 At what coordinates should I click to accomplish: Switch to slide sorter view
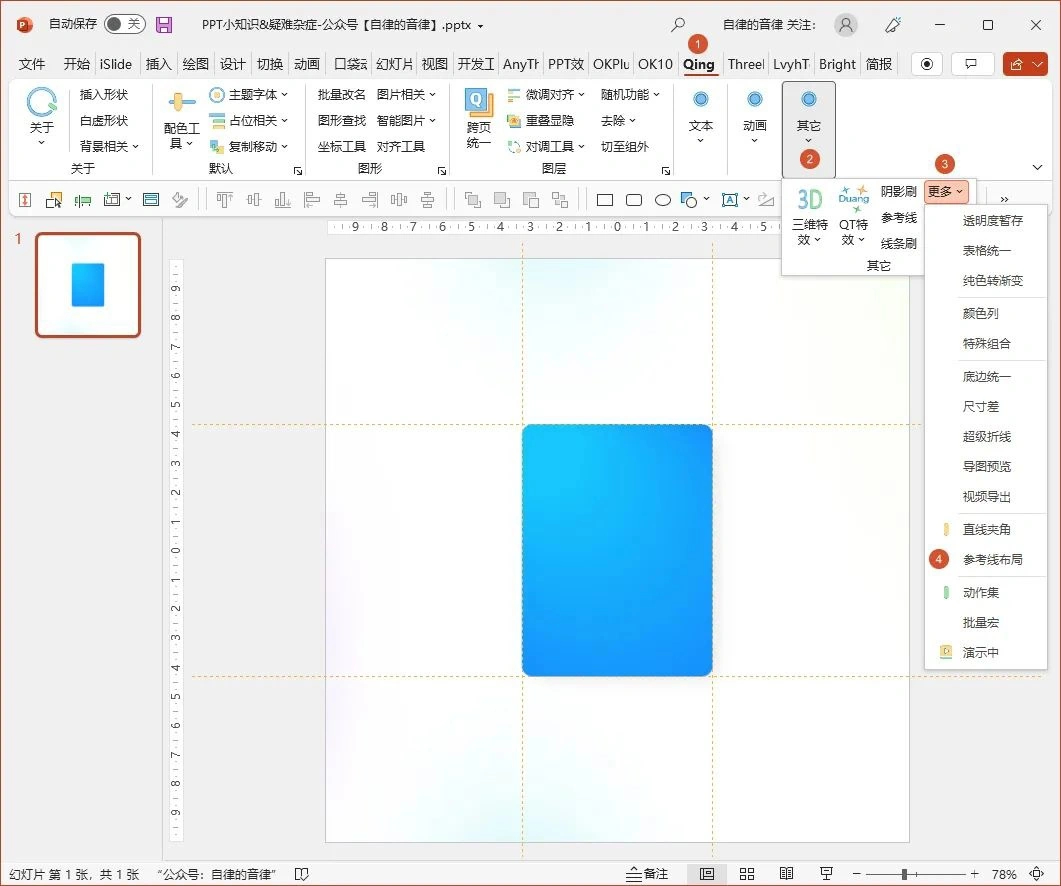tap(747, 874)
